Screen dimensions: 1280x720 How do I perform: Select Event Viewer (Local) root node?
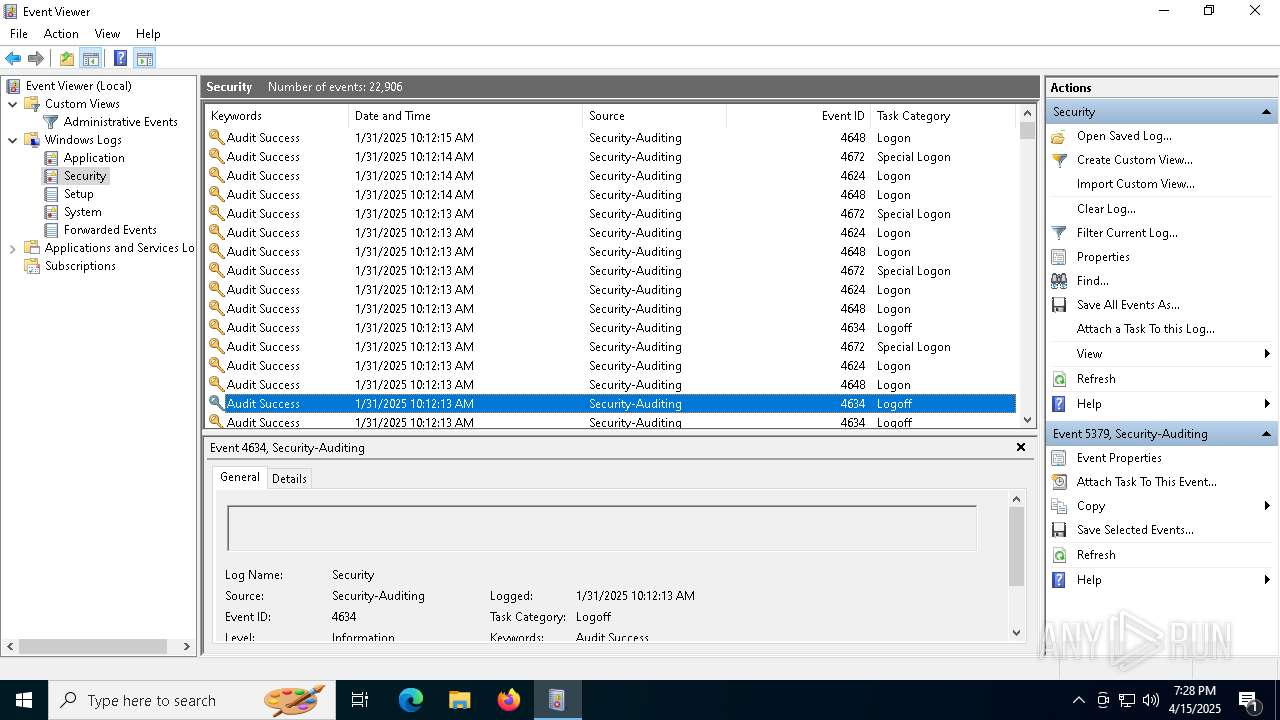coord(79,86)
